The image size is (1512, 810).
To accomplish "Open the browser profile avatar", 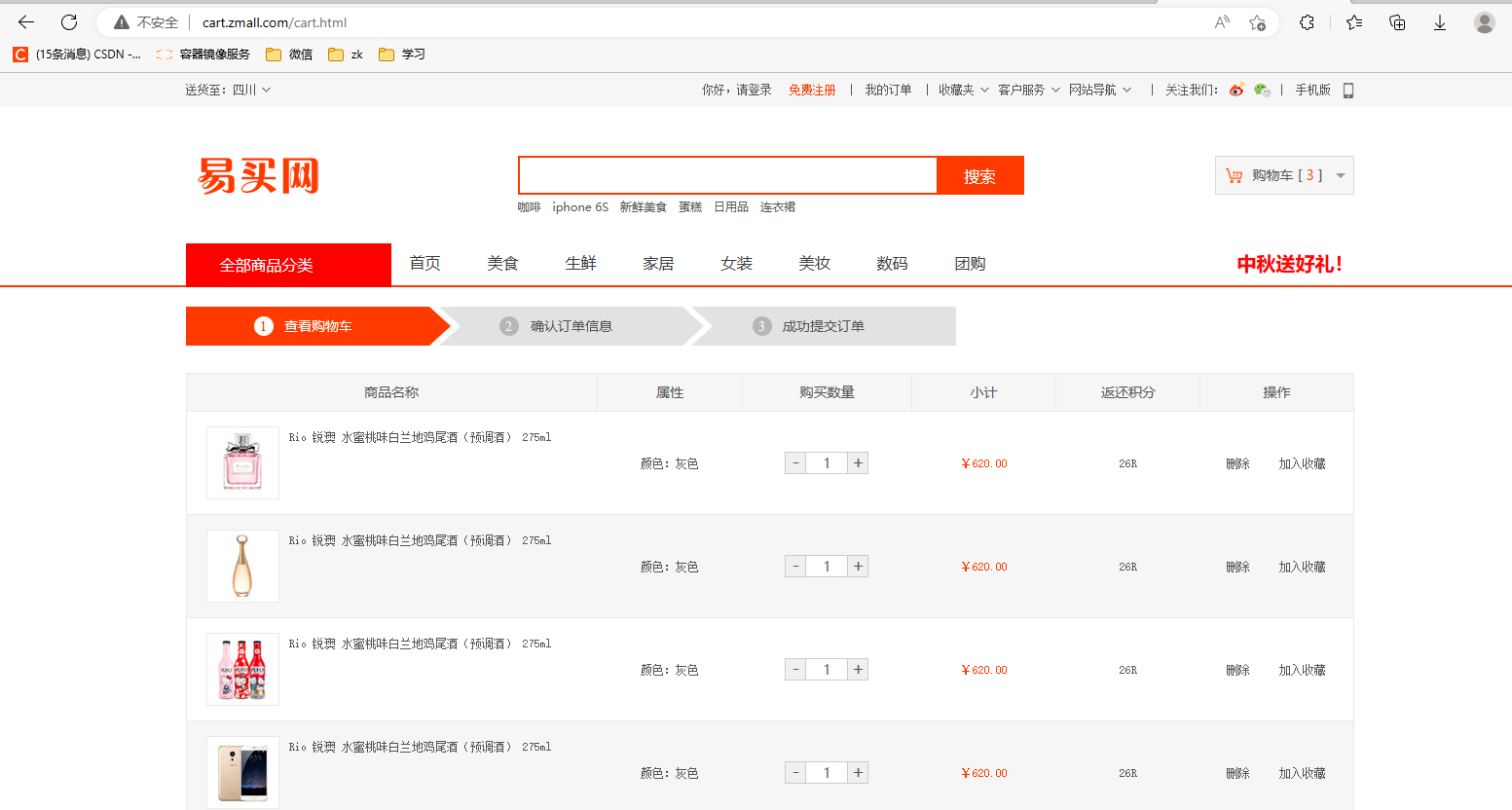I will pyautogui.click(x=1484, y=21).
